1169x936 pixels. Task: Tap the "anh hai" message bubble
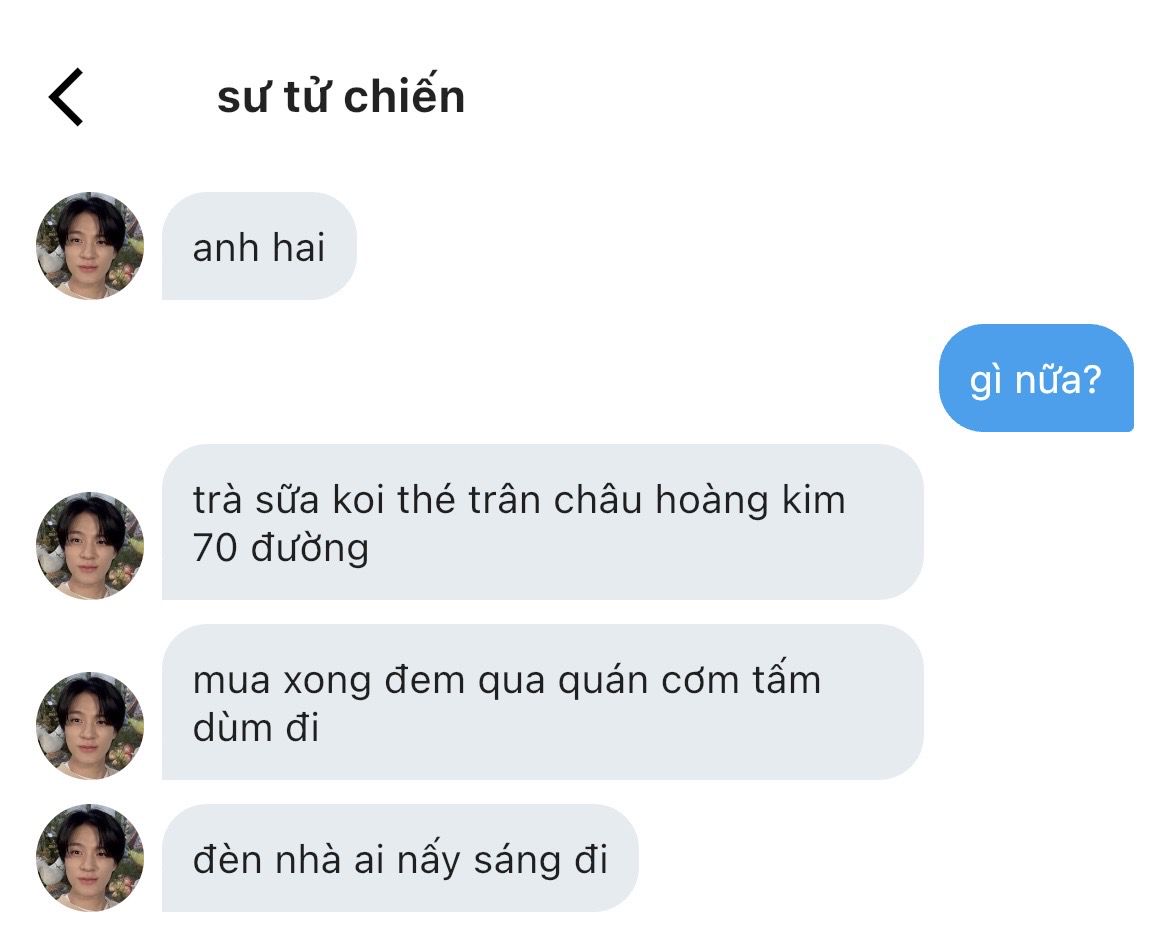click(x=259, y=246)
